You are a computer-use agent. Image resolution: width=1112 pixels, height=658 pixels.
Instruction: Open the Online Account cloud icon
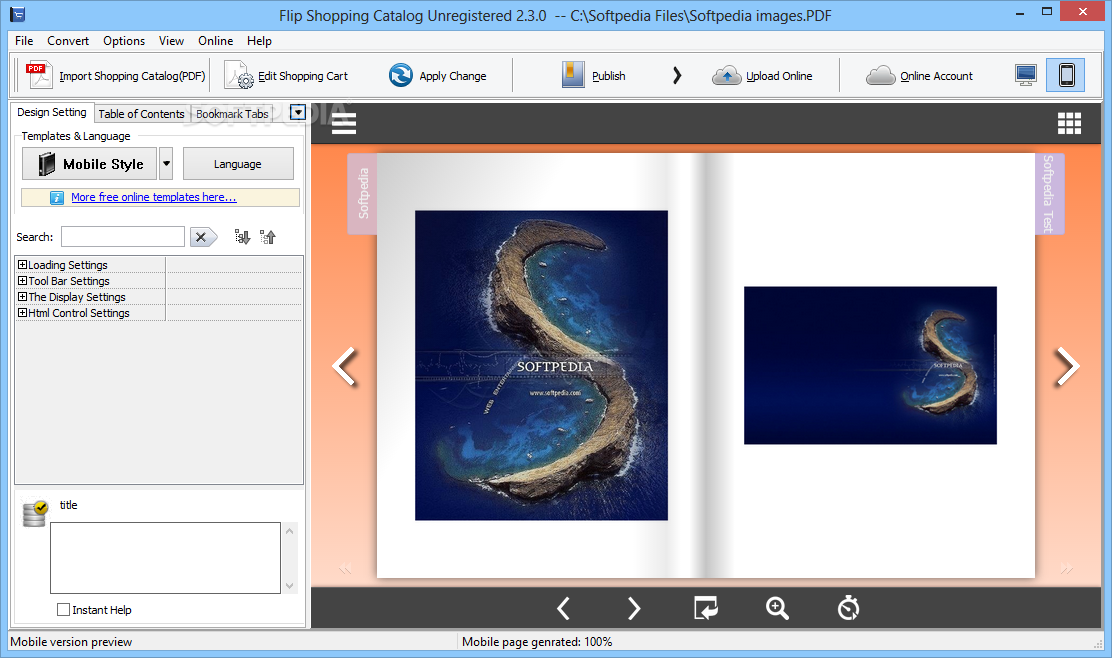(x=881, y=75)
